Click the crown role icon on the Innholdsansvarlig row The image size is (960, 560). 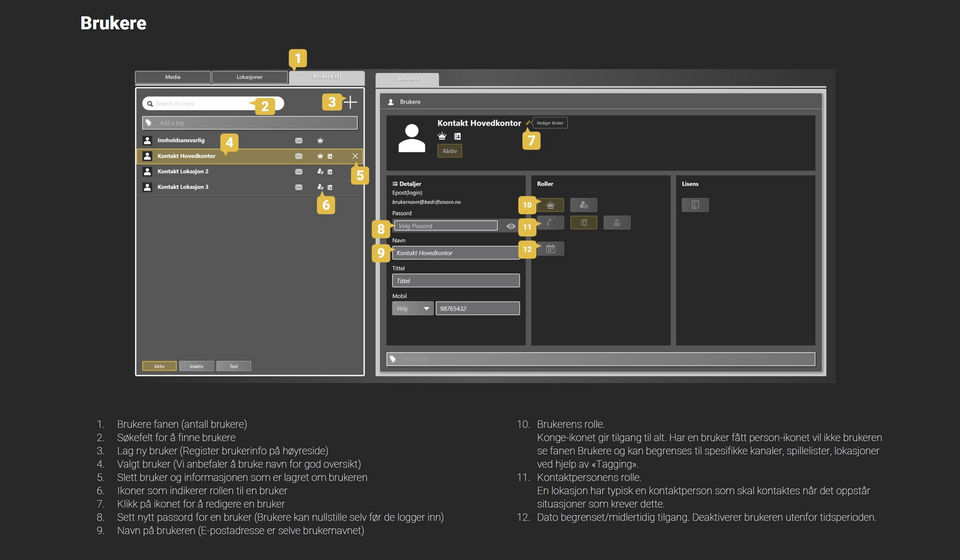(x=320, y=141)
